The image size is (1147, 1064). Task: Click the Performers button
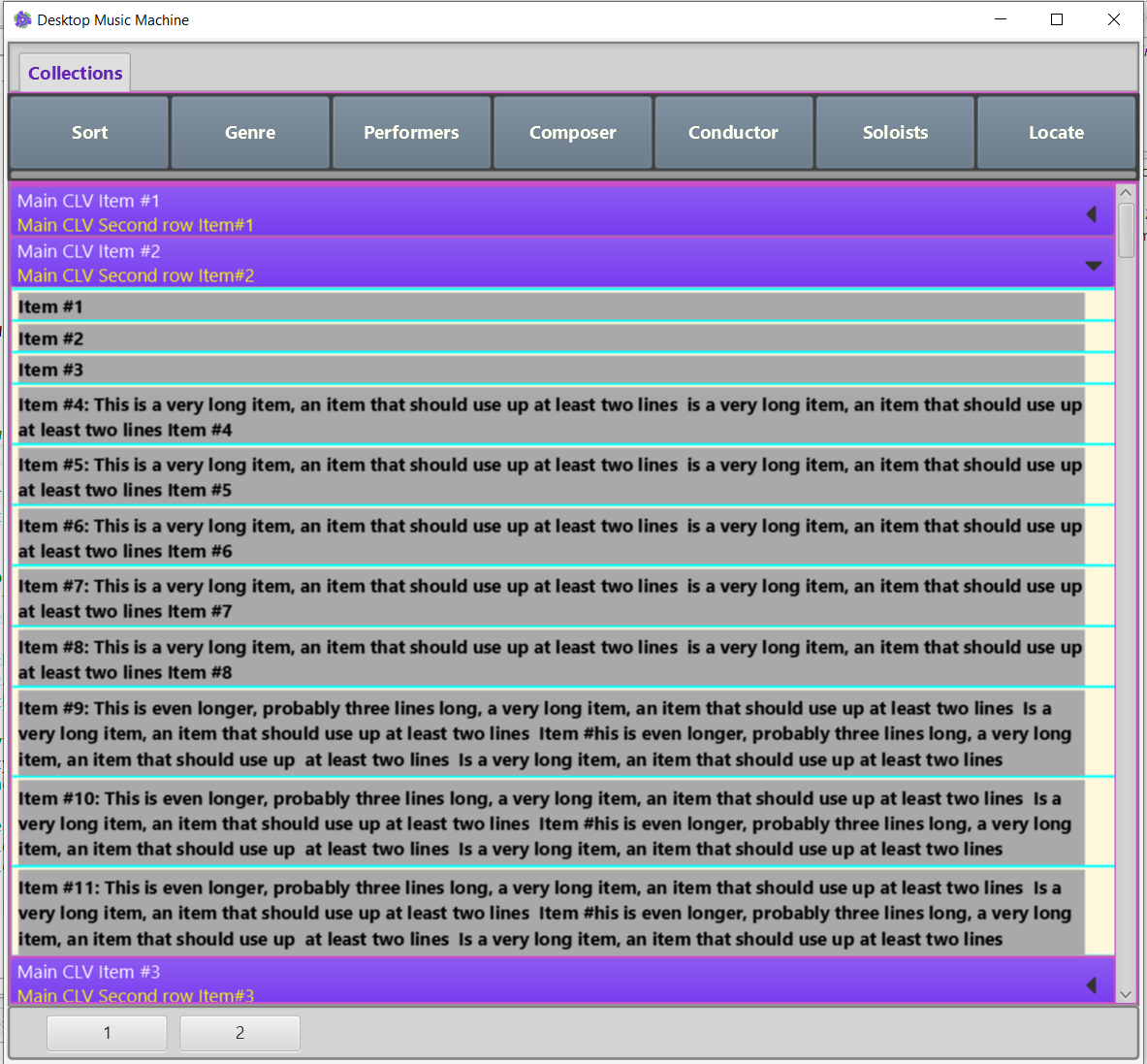pos(411,133)
